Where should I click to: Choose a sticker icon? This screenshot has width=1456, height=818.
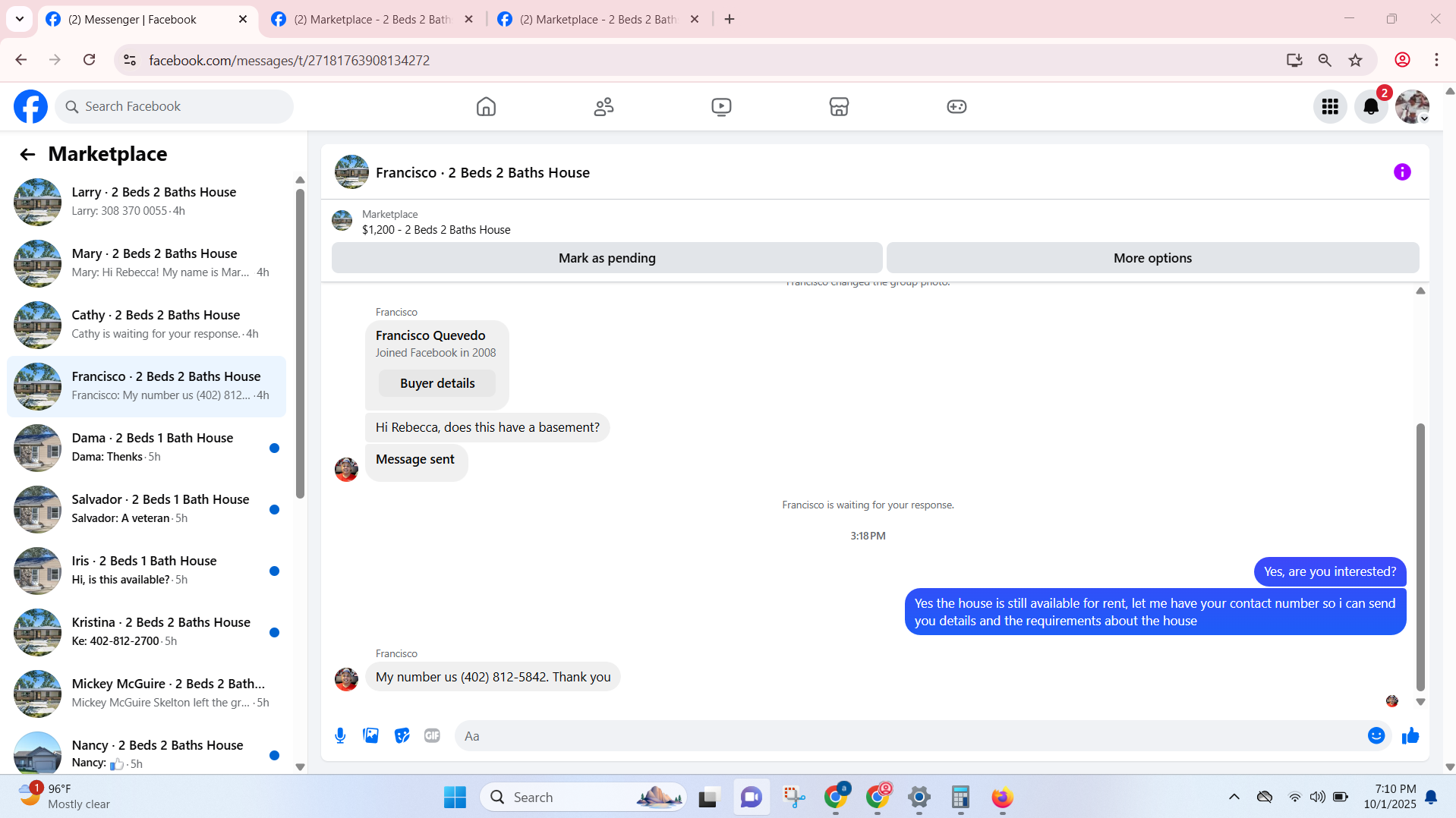[402, 735]
